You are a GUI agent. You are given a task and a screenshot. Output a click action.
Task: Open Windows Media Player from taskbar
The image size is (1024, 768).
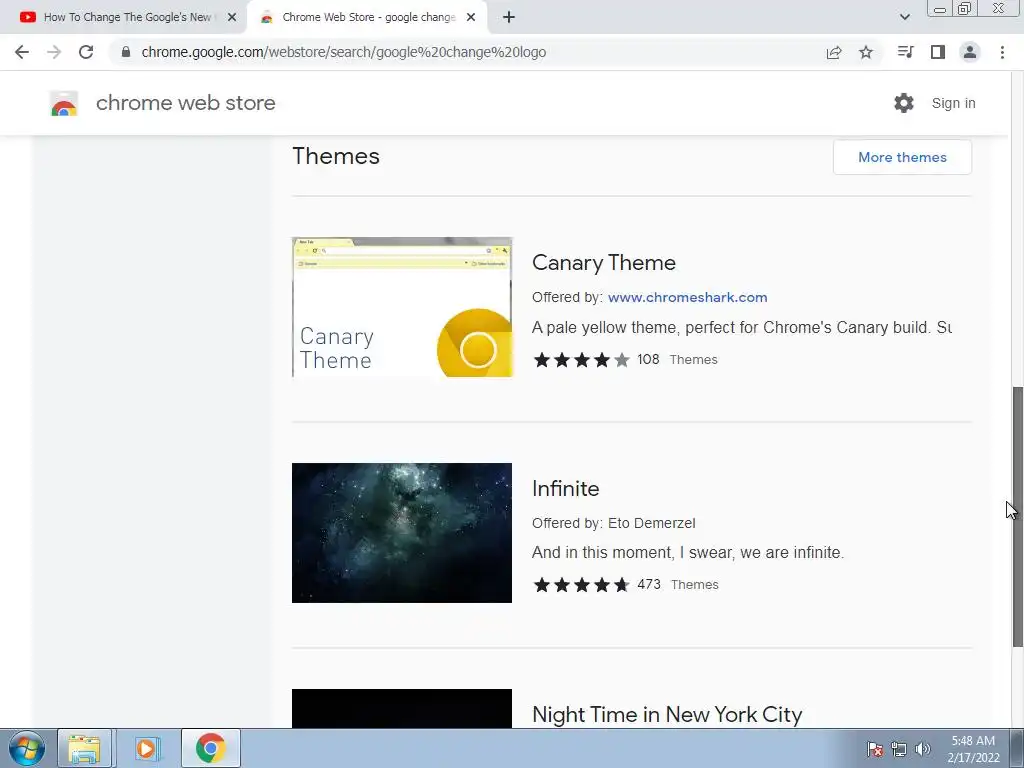click(x=146, y=748)
